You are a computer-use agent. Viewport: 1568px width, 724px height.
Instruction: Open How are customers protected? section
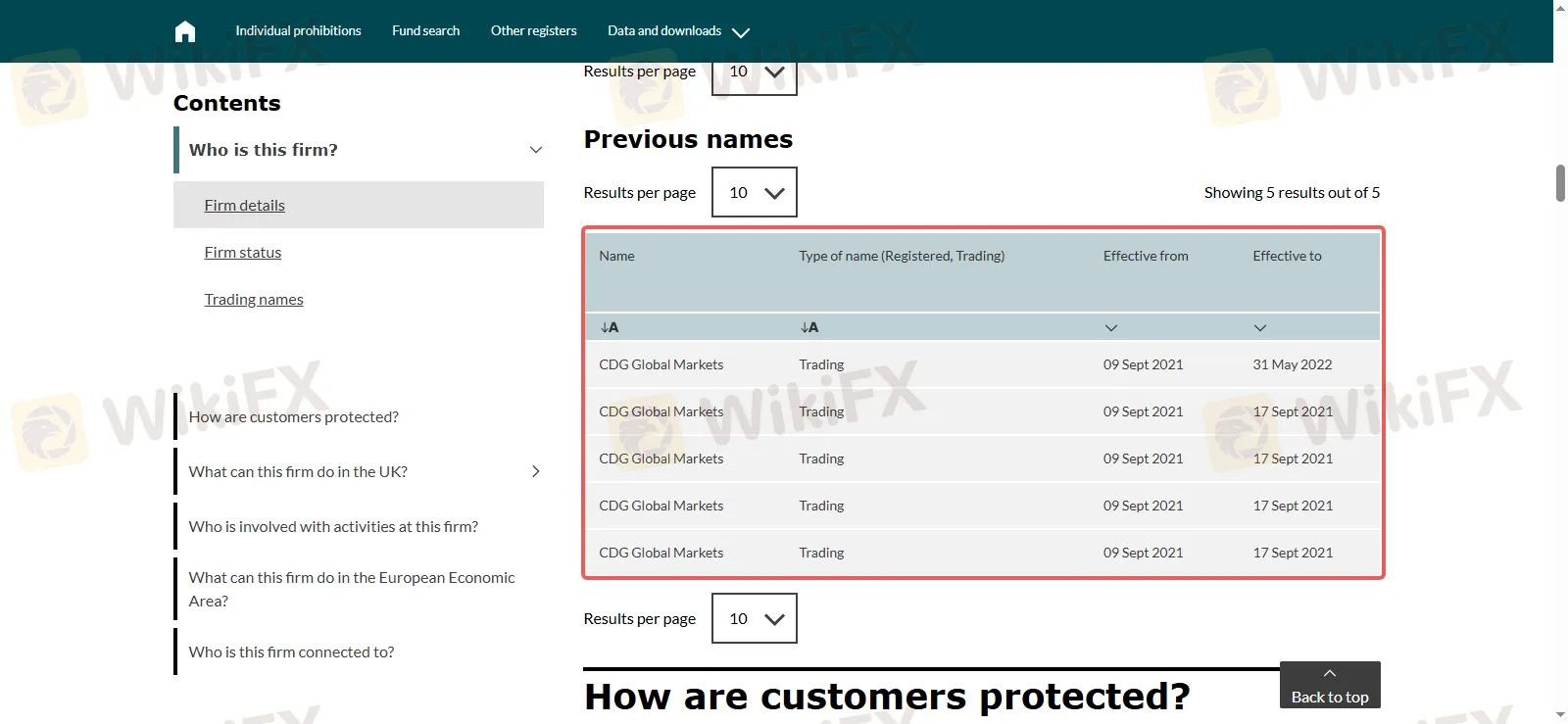pyautogui.click(x=294, y=416)
